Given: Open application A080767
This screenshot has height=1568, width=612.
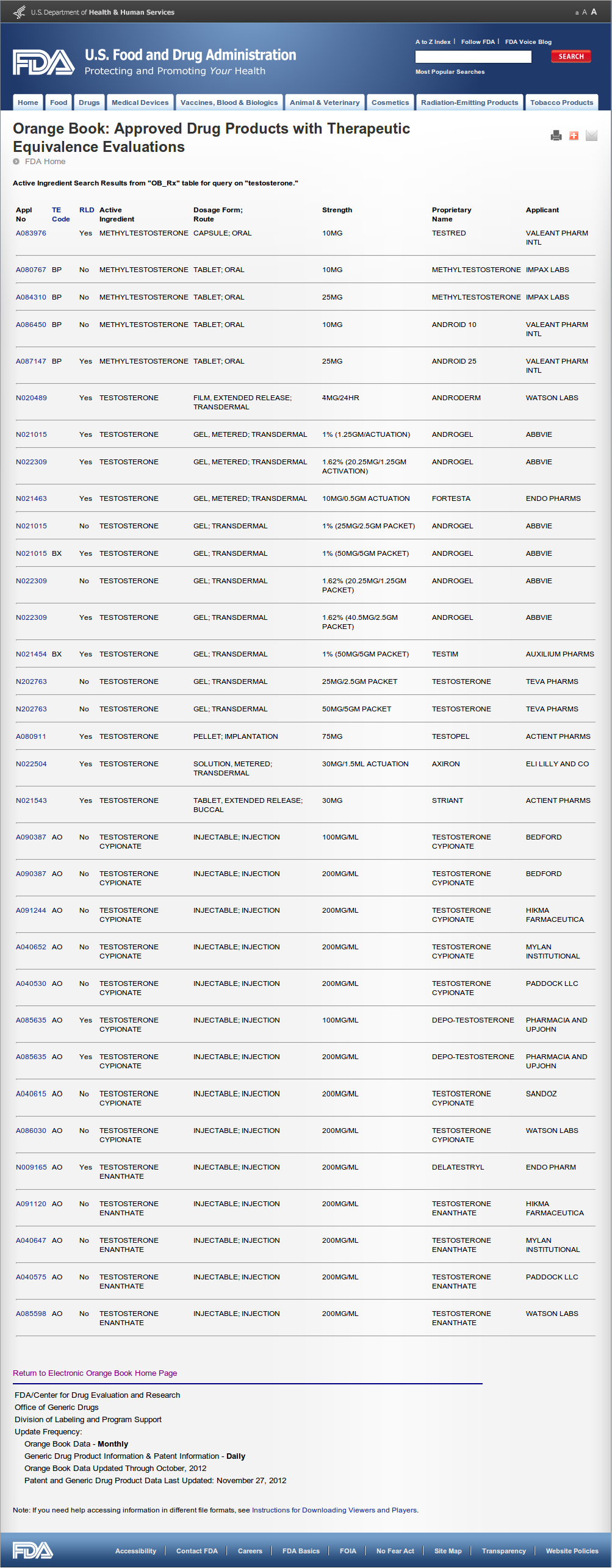Looking at the screenshot, I should click(31, 270).
